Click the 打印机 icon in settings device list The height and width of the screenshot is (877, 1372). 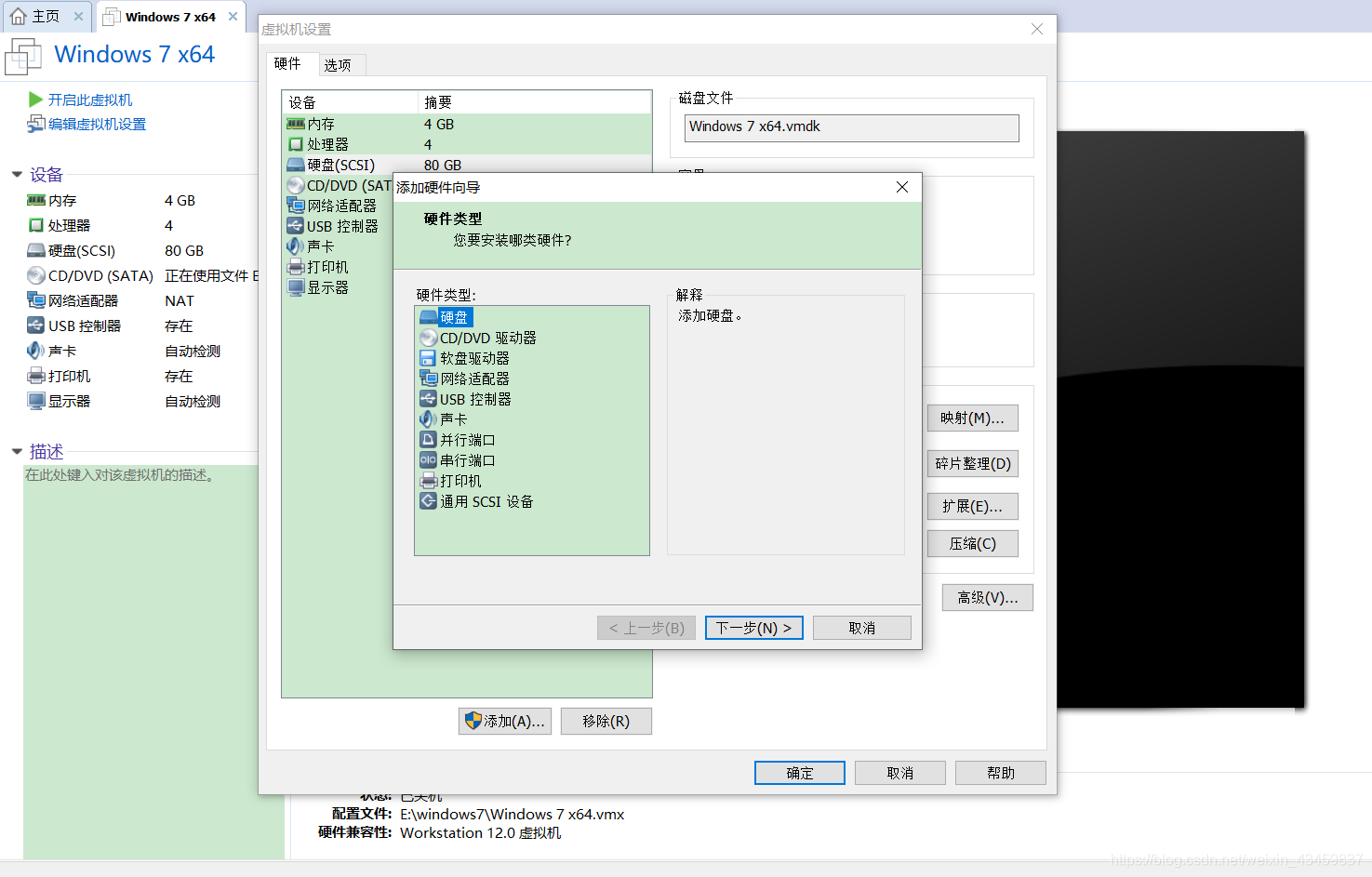click(x=296, y=267)
